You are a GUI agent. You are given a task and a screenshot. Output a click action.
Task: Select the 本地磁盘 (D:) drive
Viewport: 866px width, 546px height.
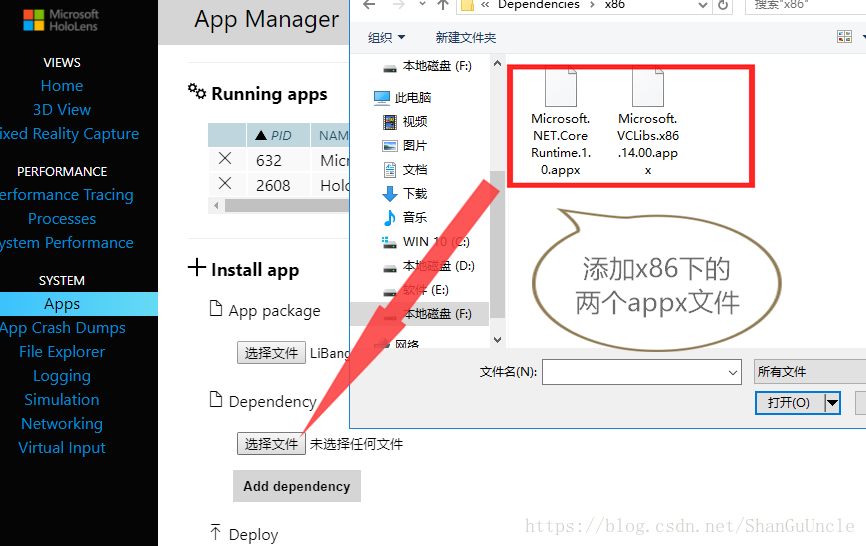[429, 266]
